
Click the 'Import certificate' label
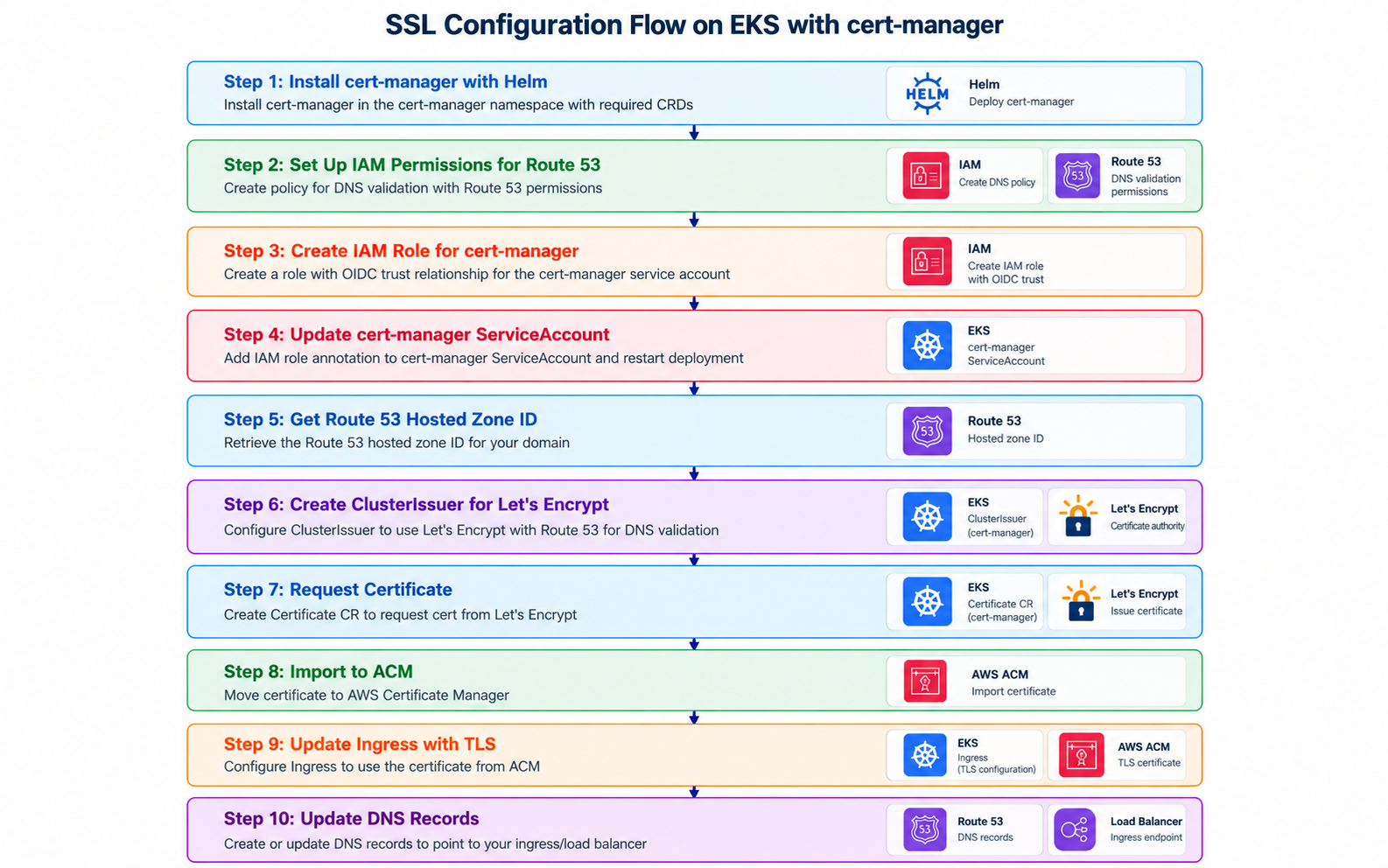click(1013, 691)
